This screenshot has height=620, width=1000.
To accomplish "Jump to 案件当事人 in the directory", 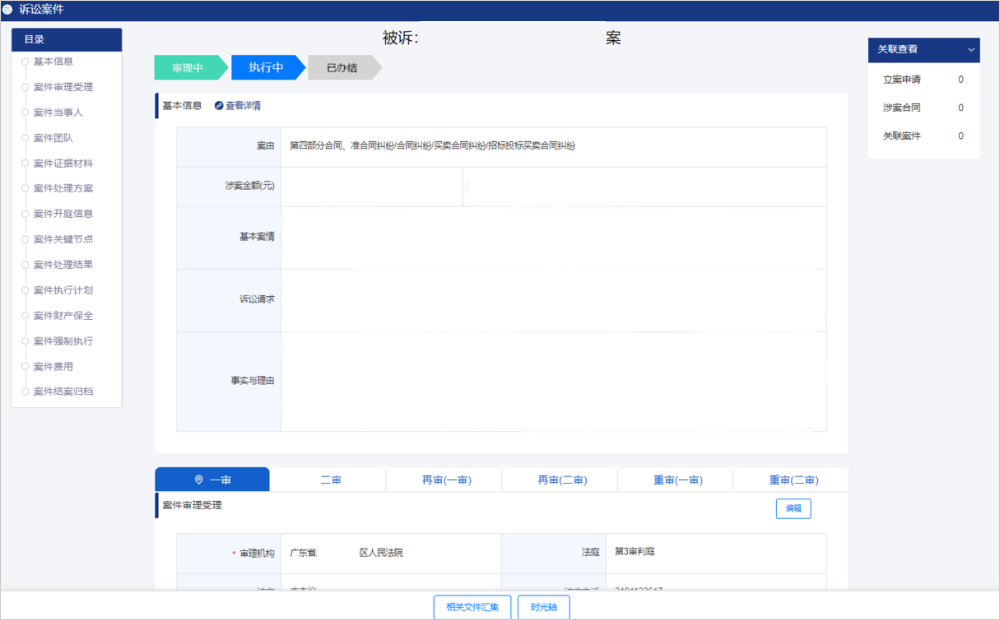I will (x=58, y=112).
